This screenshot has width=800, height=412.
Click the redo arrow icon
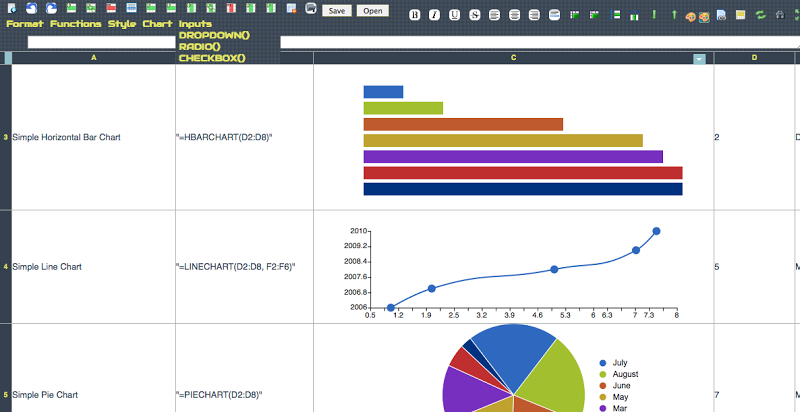[51, 8]
